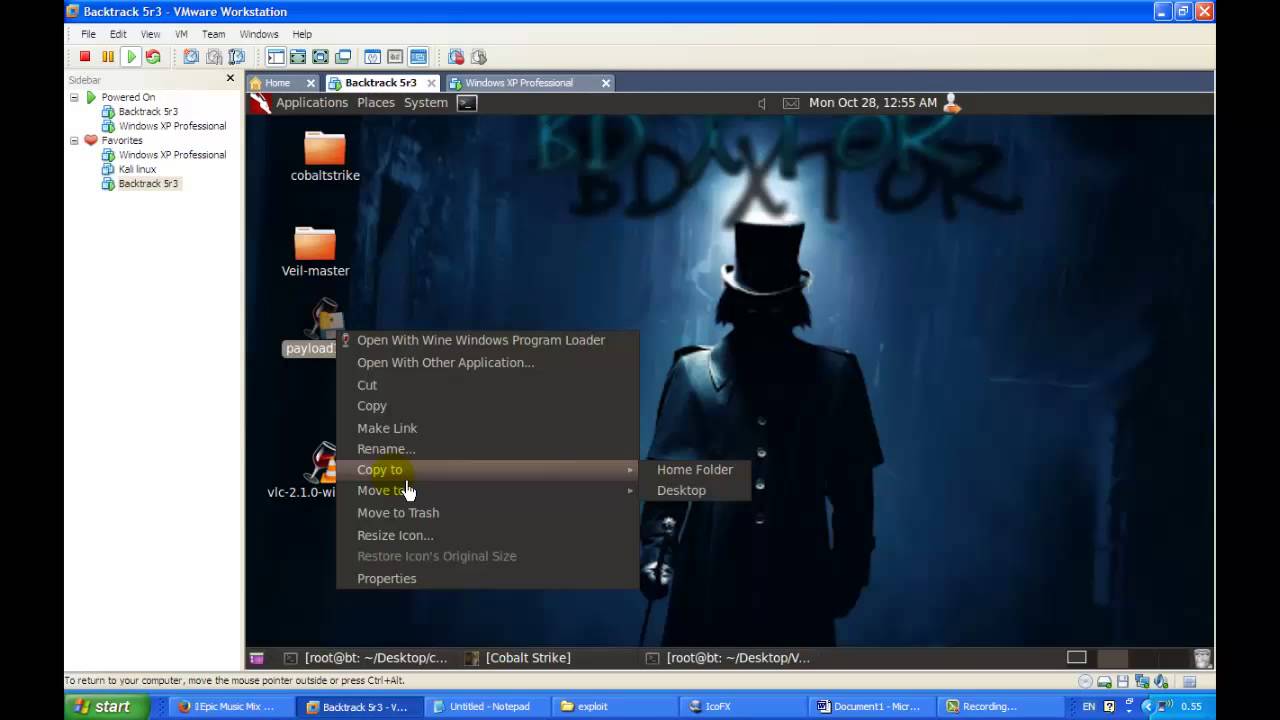Expand the Move to submenu
1280x720 pixels.
[x=488, y=490]
